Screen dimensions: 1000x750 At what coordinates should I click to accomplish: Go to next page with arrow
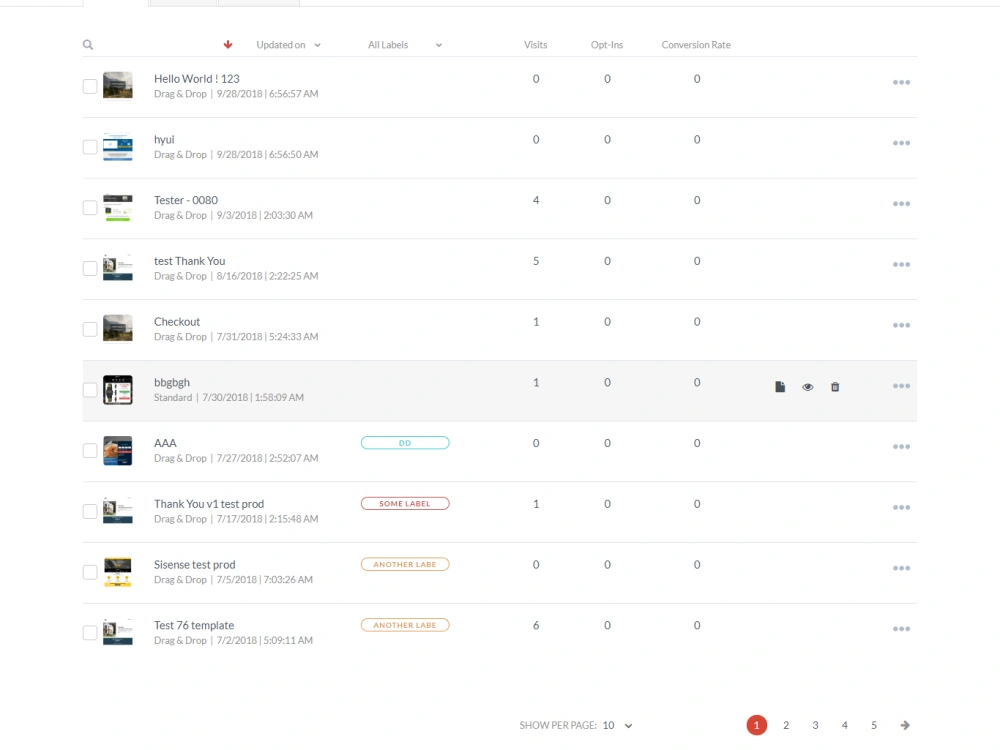(905, 725)
